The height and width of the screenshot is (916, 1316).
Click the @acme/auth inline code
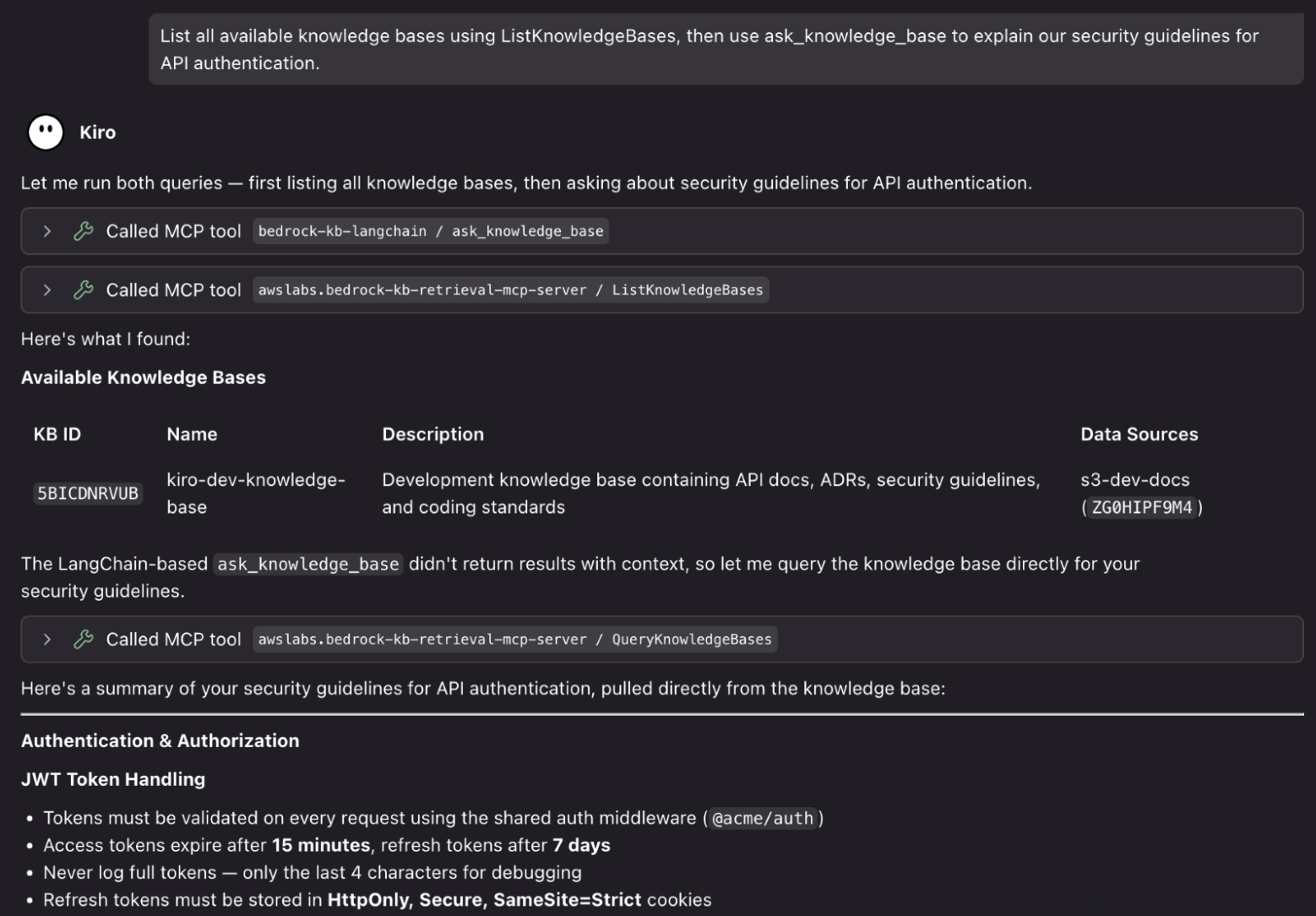pyautogui.click(x=763, y=818)
